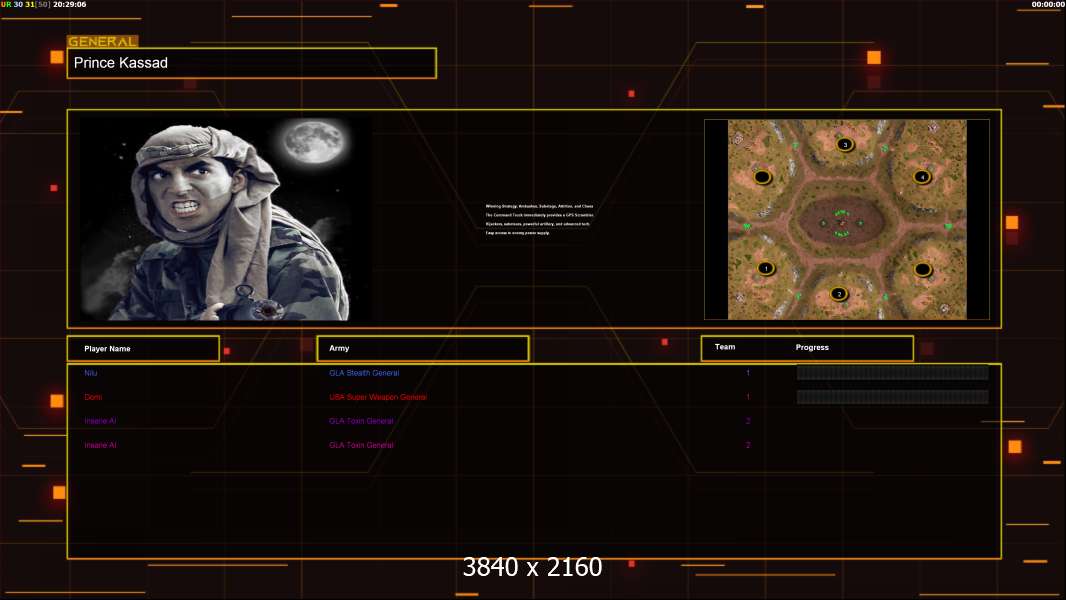Click Domi's loading progress bar
This screenshot has height=600, width=1066.
pos(893,397)
